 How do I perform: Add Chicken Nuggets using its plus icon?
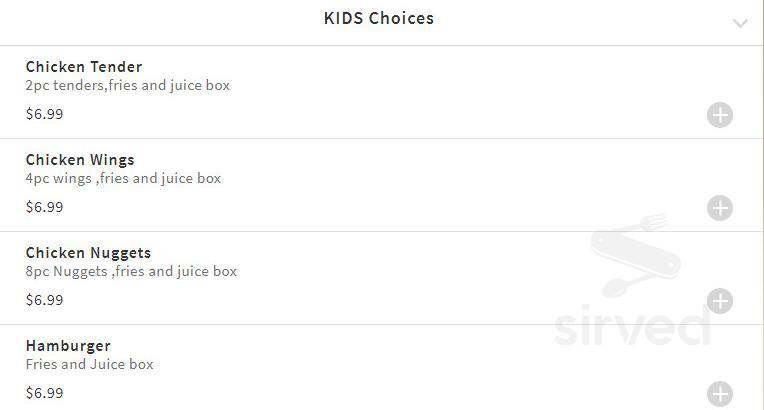pyautogui.click(x=720, y=301)
